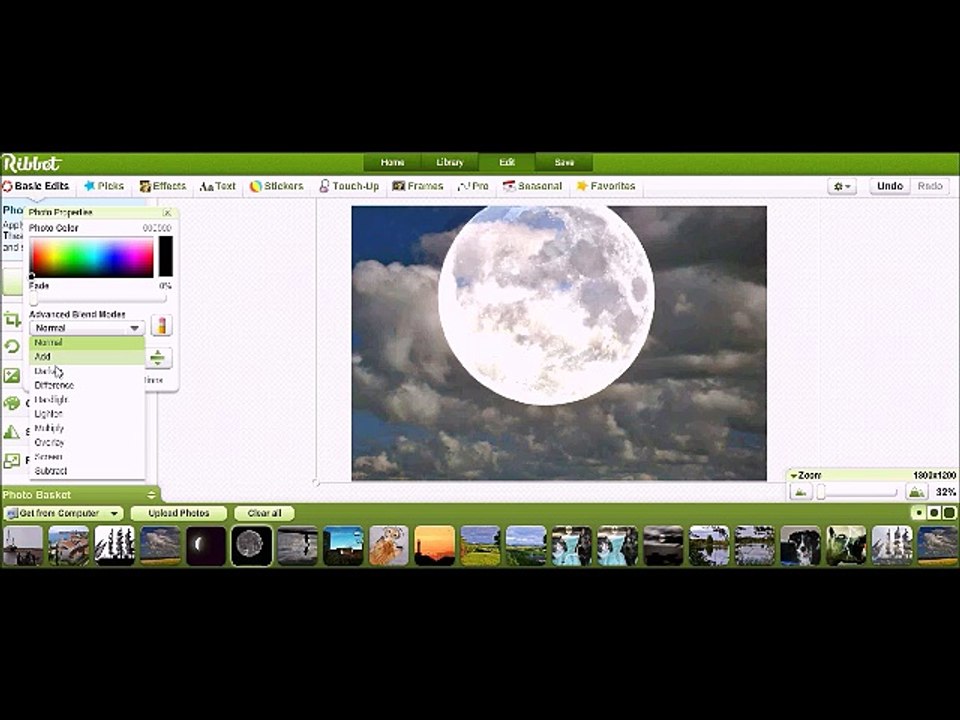Click the Undo button
Viewport: 960px width, 720px height.
[890, 186]
